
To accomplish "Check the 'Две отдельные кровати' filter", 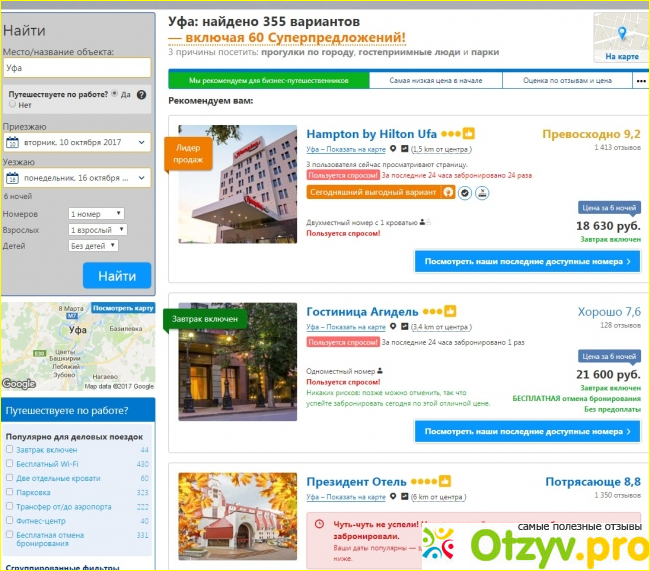I will click(10, 477).
